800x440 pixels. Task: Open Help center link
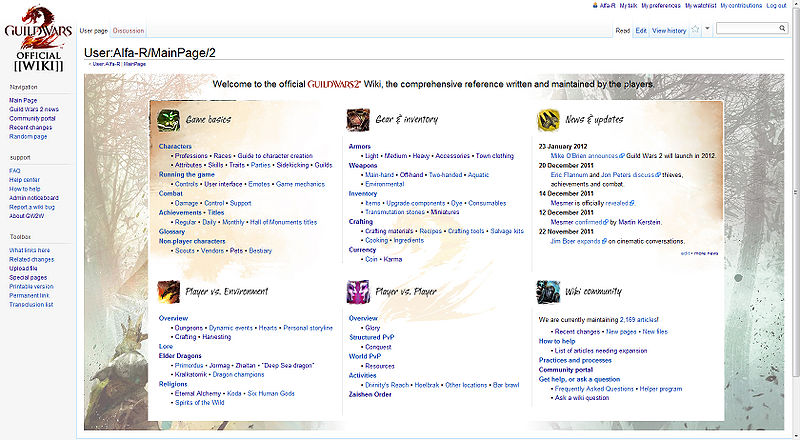(24, 180)
